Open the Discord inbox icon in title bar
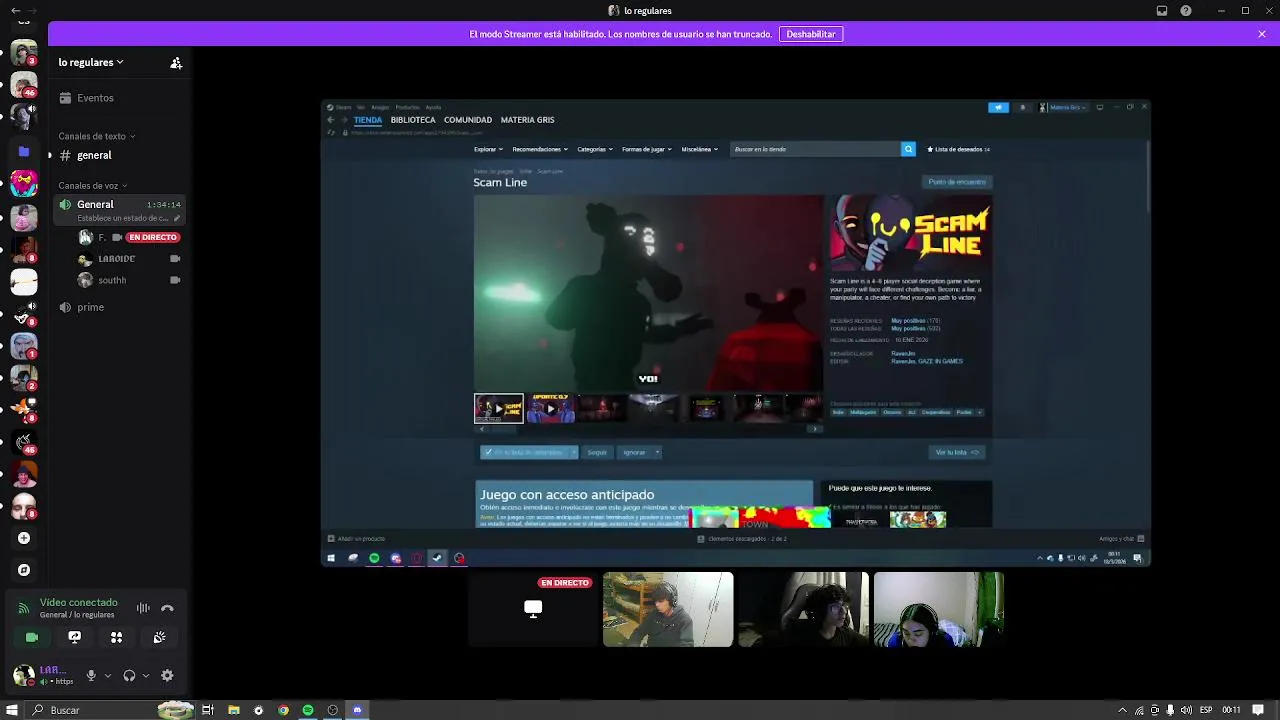The width and height of the screenshot is (1280, 720). [x=1162, y=11]
